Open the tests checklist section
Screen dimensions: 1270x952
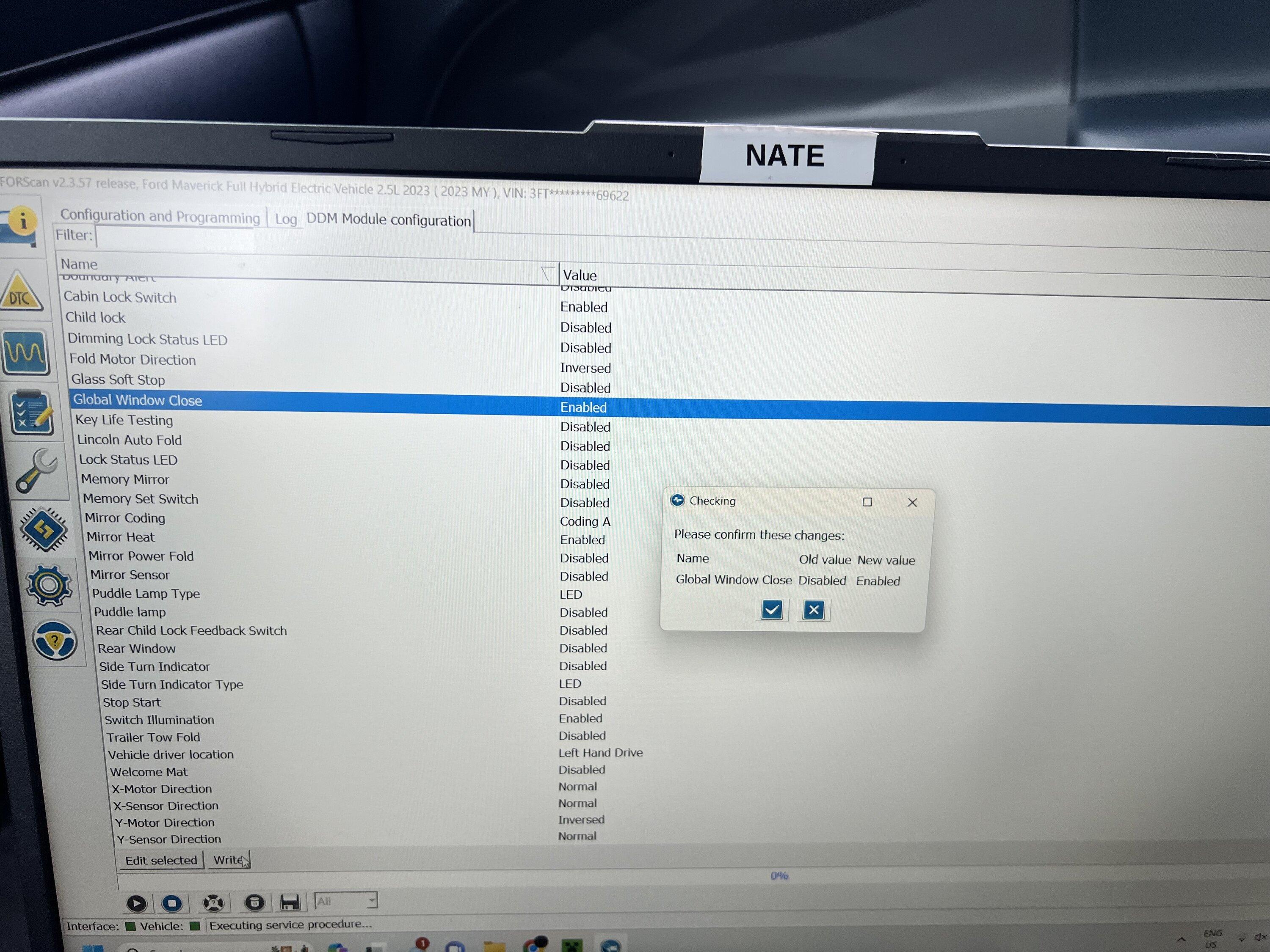click(32, 413)
